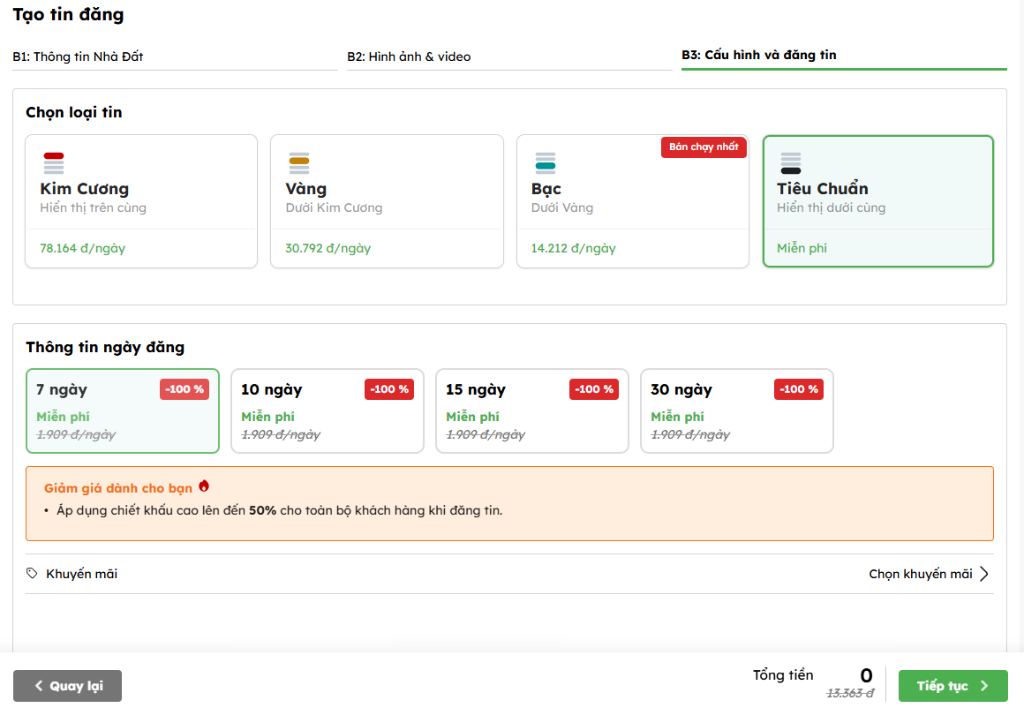This screenshot has width=1024, height=710.
Task: Click the Khuyến mãi tag icon
Action: point(33,574)
